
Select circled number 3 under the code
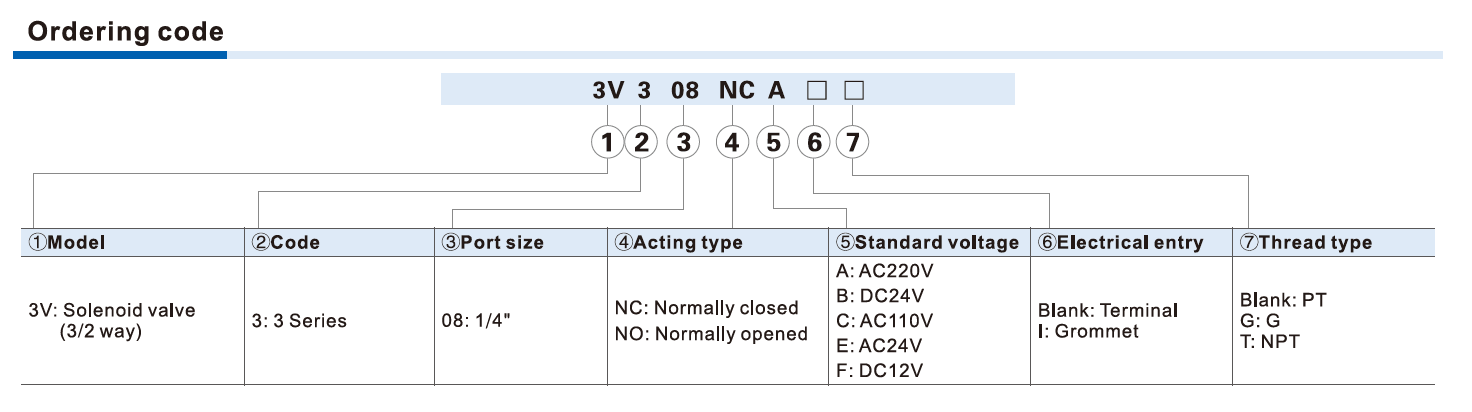(683, 143)
